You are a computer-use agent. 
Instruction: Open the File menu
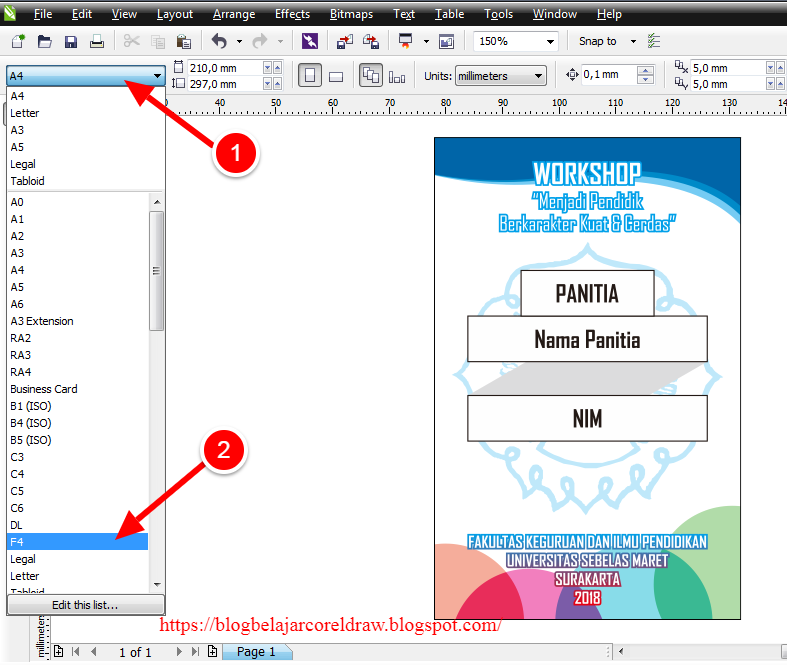(43, 14)
